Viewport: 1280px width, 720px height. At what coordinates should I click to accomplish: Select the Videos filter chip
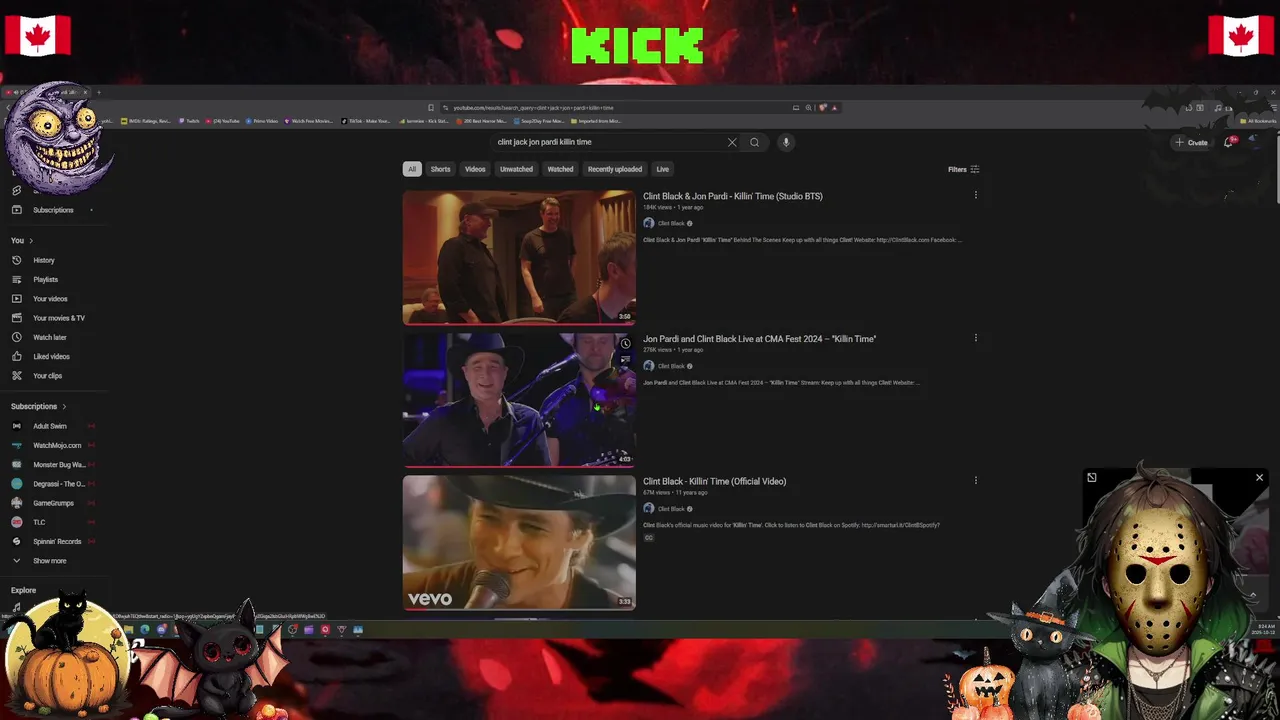point(475,169)
